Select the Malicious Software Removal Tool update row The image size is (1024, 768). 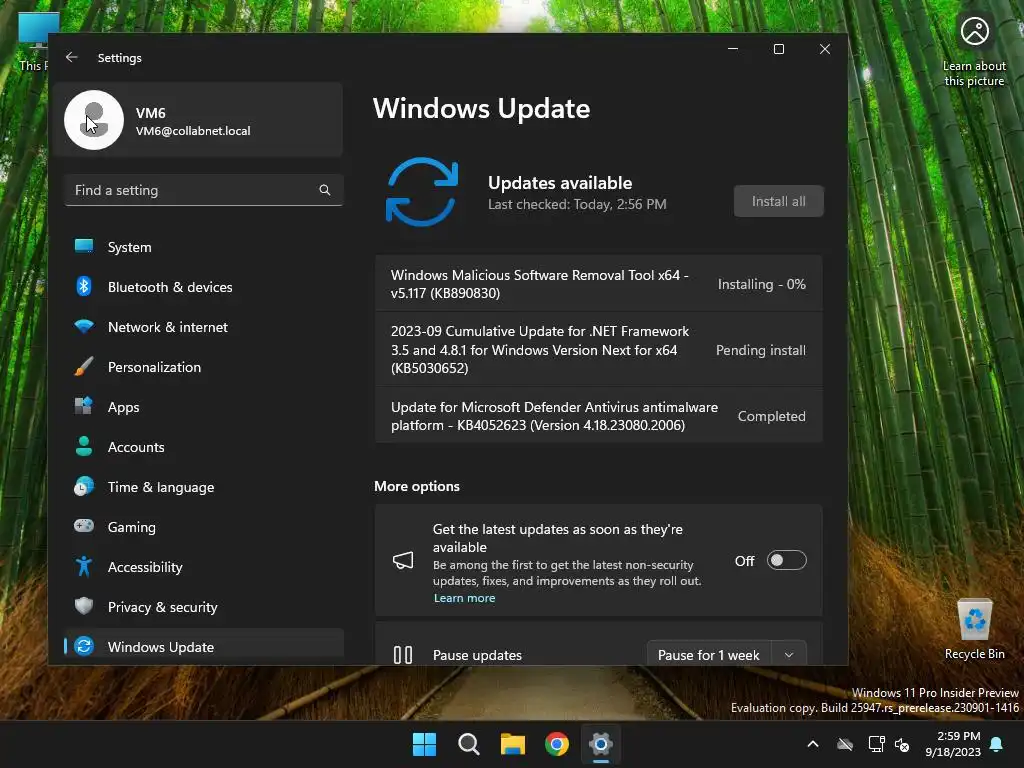[598, 283]
